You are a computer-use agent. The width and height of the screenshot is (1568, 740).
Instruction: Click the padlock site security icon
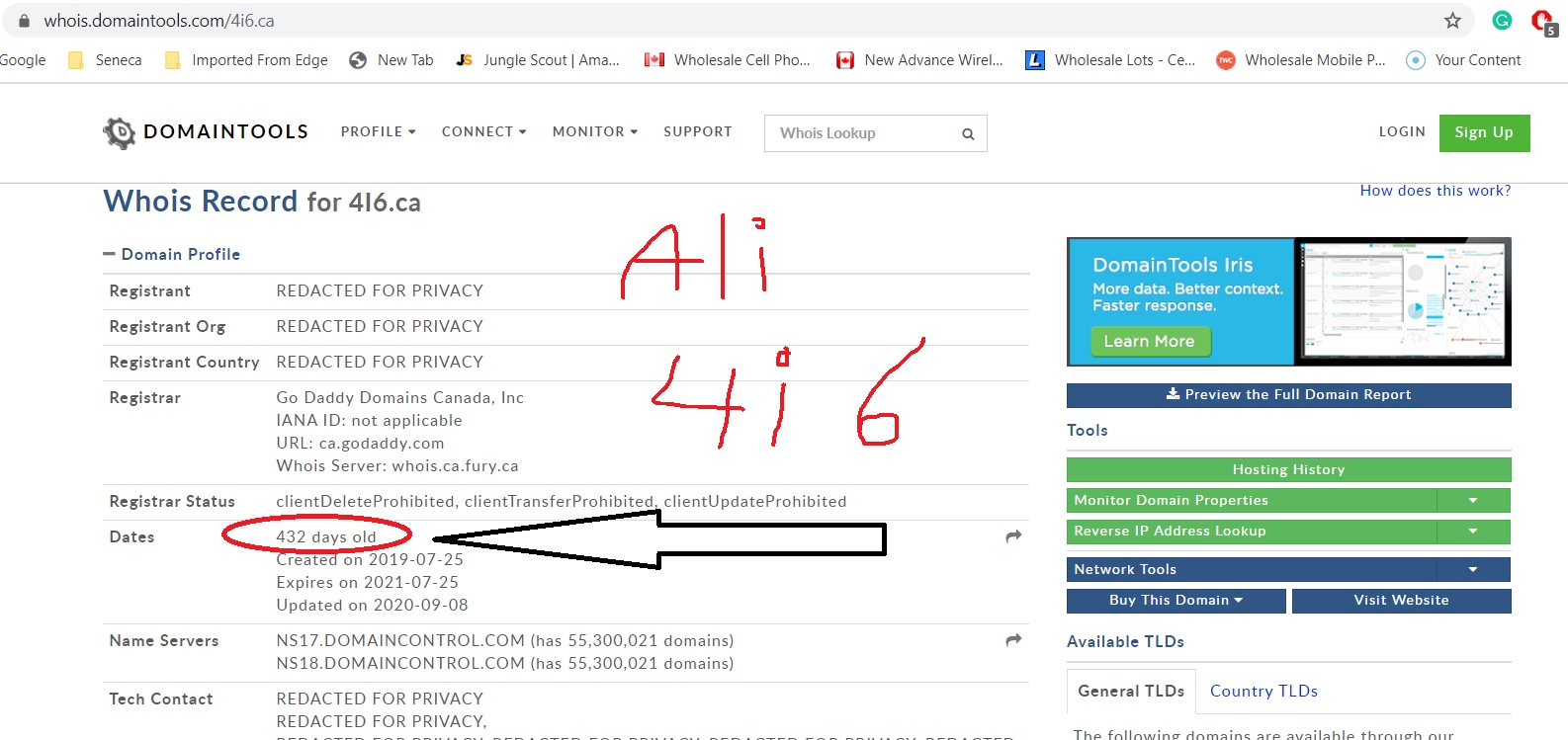[x=25, y=20]
